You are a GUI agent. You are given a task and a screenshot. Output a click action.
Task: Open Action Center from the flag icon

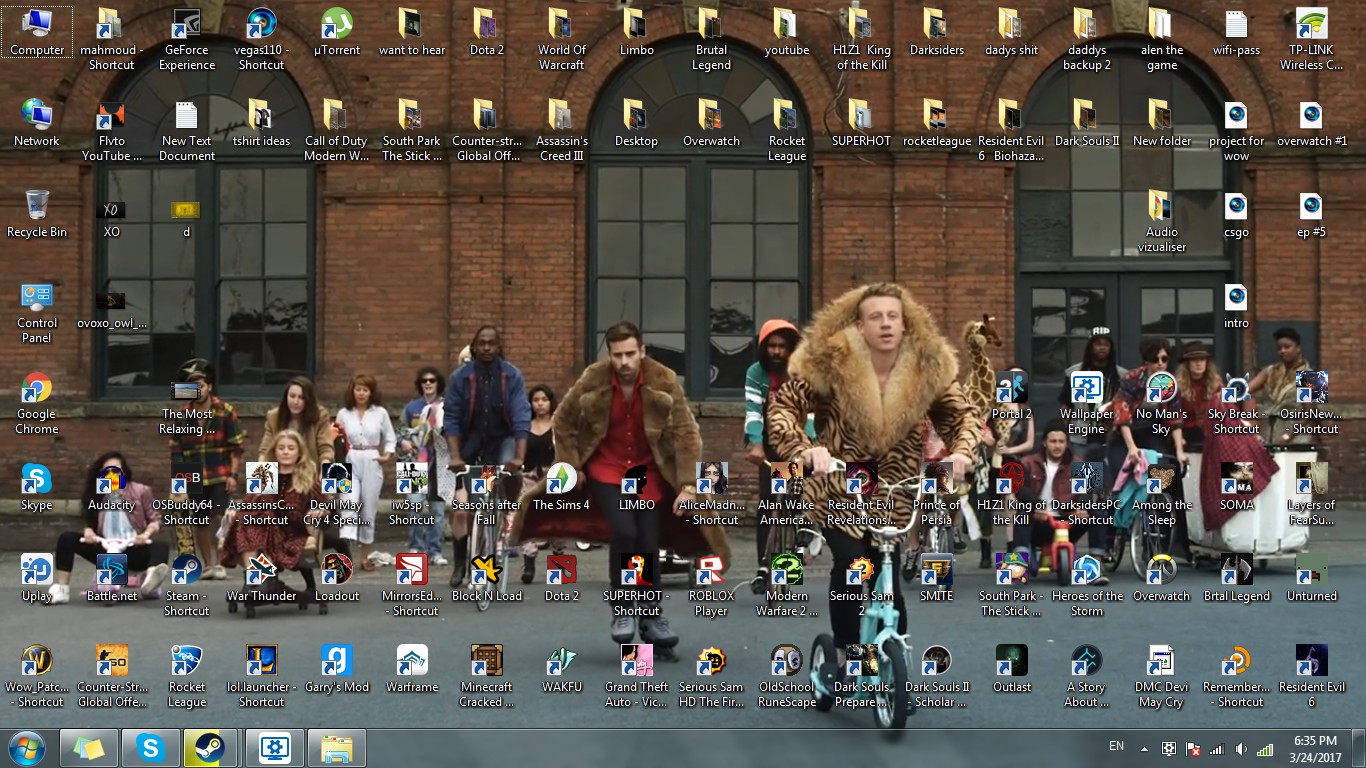tap(1192, 747)
